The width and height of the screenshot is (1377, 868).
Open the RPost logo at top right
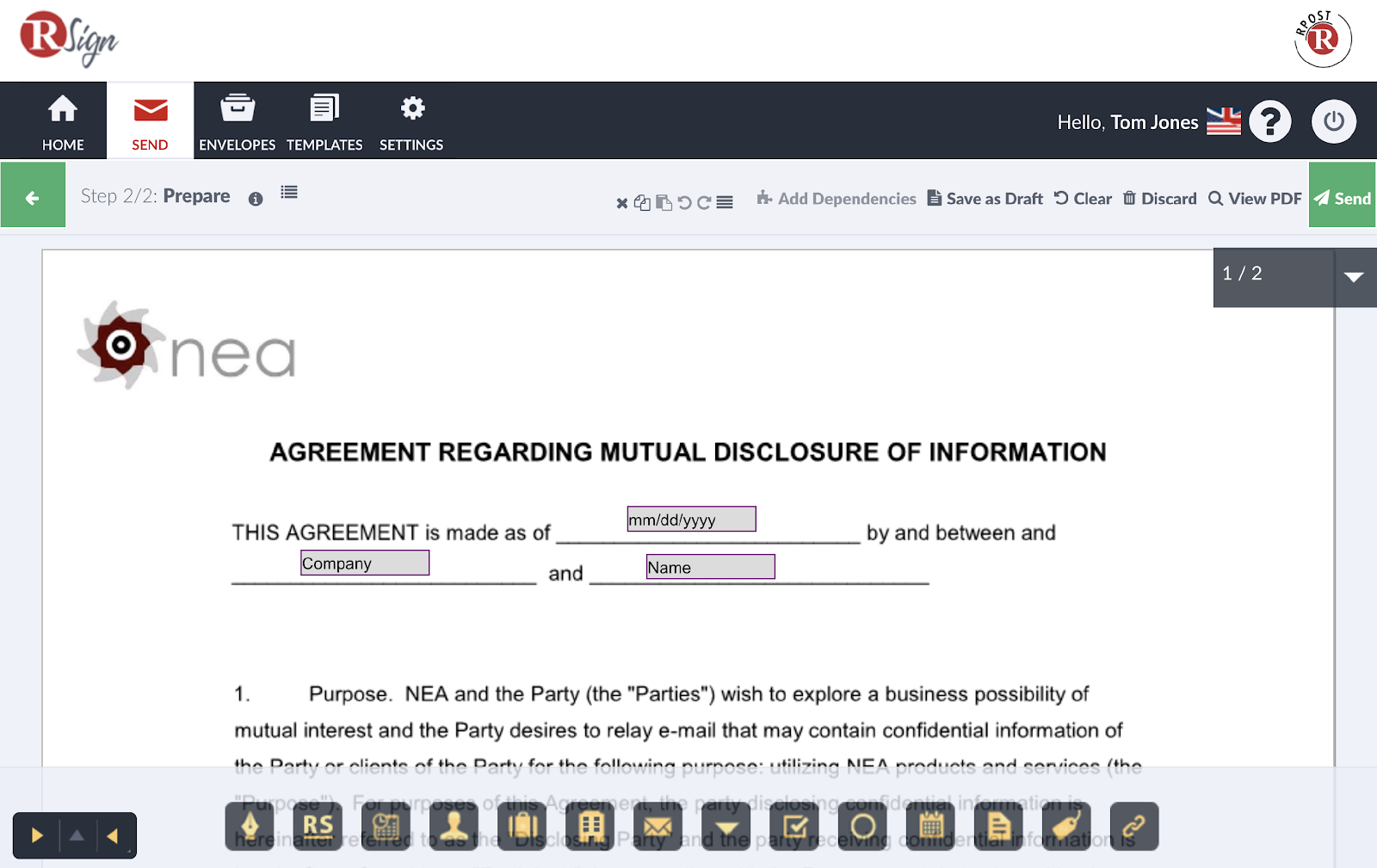pos(1324,38)
